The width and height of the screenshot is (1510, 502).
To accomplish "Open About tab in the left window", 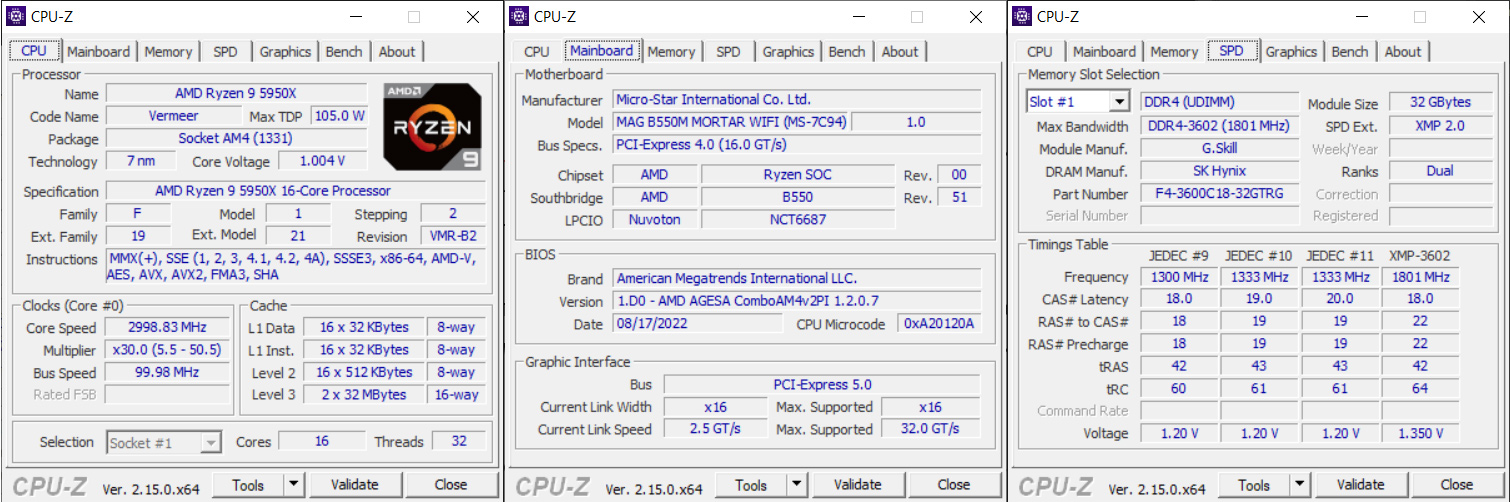I will point(397,52).
